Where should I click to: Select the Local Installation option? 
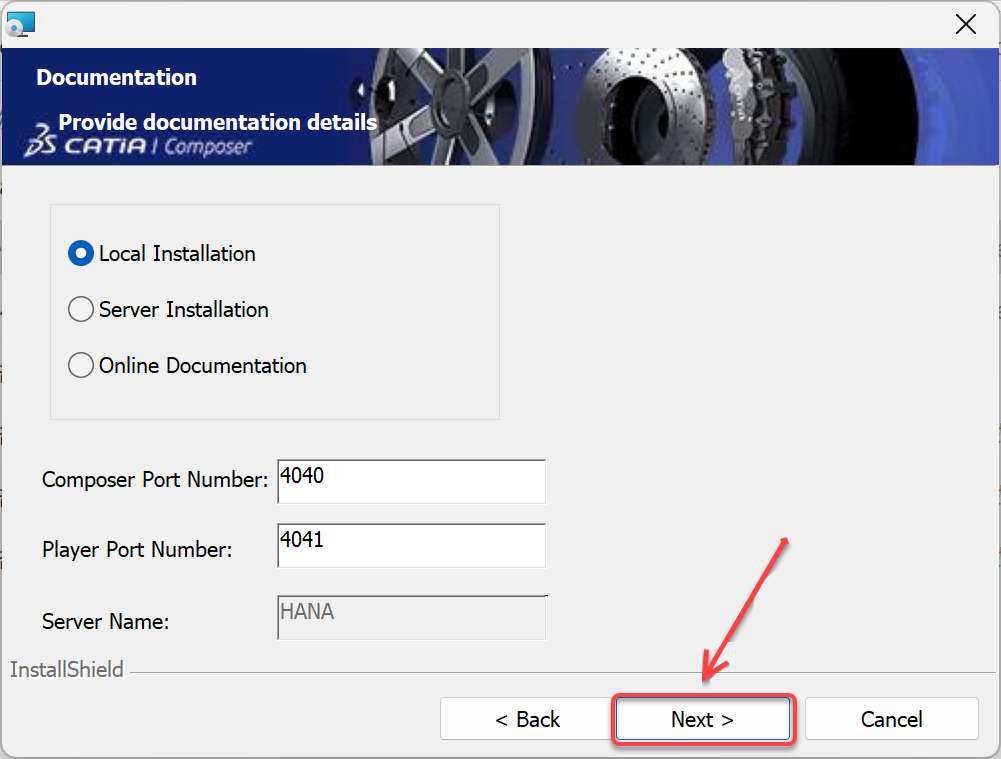pyautogui.click(x=80, y=253)
